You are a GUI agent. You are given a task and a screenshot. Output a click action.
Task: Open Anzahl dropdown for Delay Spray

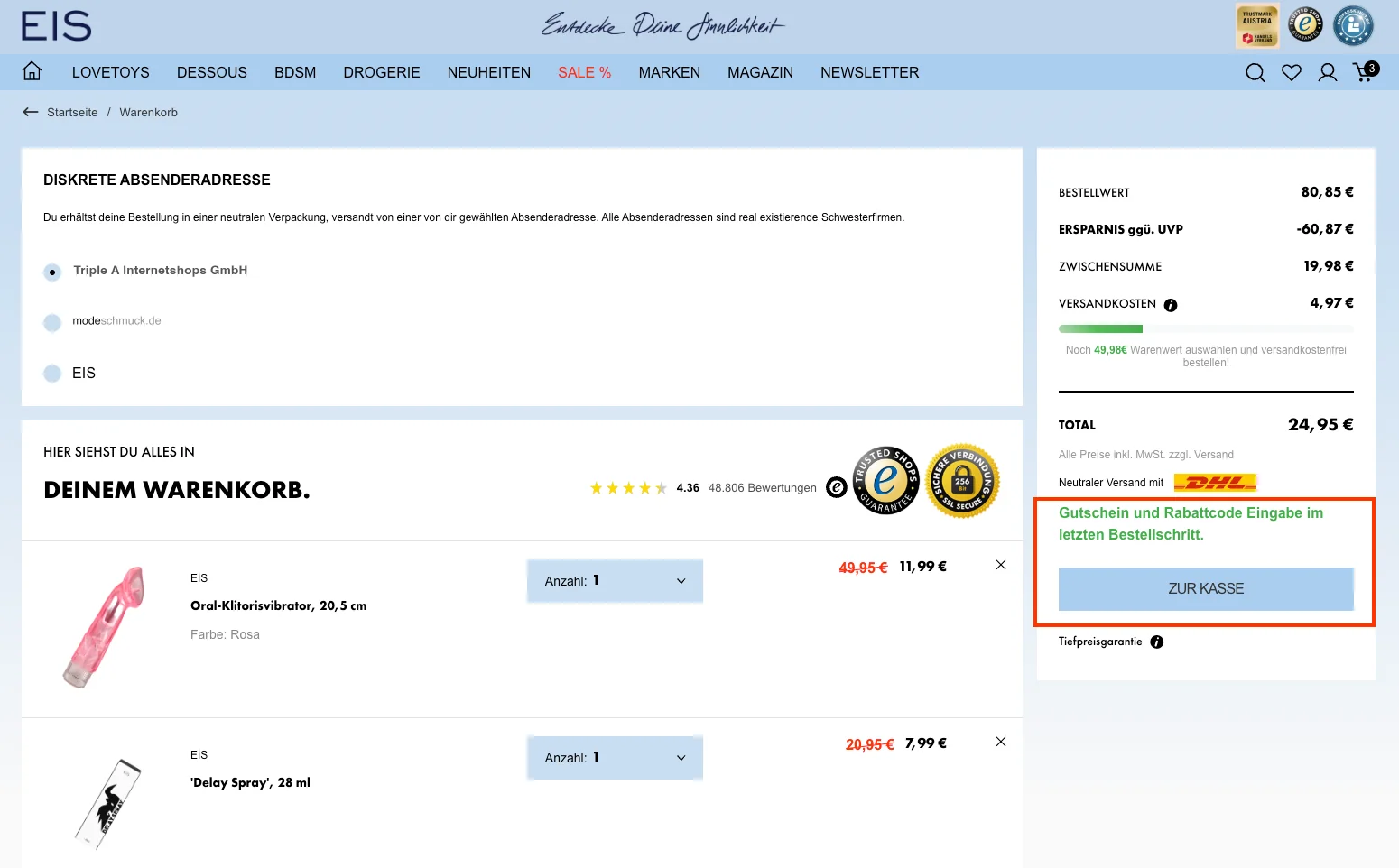click(x=615, y=758)
